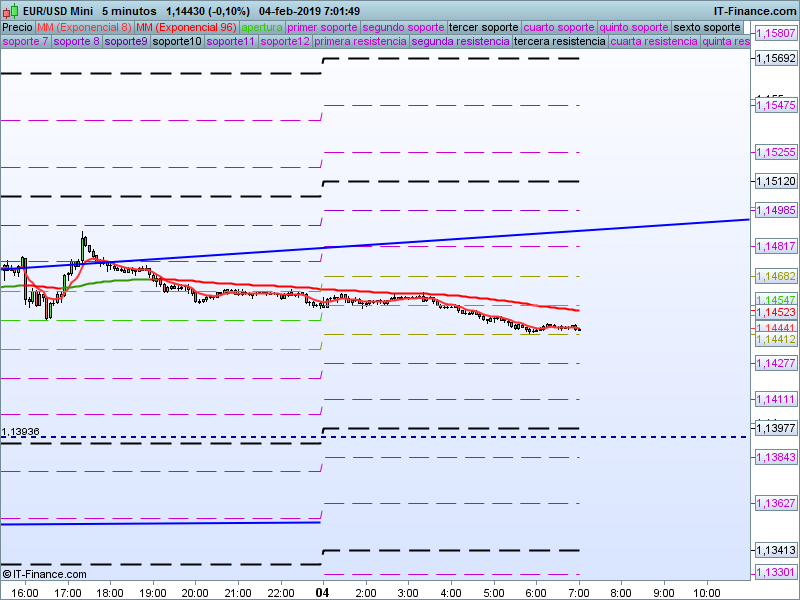Click the 1,13977 price label on axis

774,428
